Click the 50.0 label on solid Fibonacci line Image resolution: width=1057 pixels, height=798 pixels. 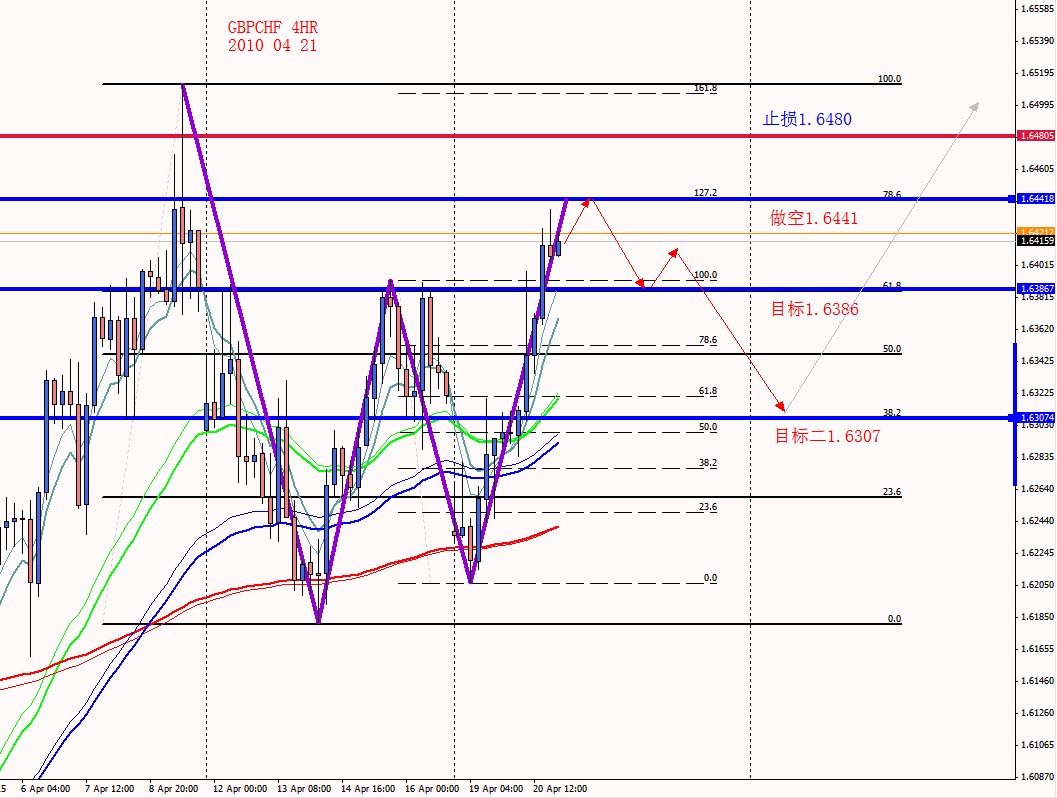tap(892, 349)
